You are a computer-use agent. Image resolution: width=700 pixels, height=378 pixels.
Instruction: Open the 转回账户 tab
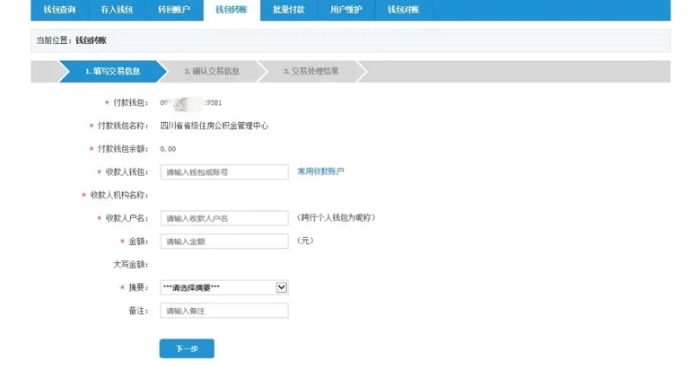coord(174,10)
